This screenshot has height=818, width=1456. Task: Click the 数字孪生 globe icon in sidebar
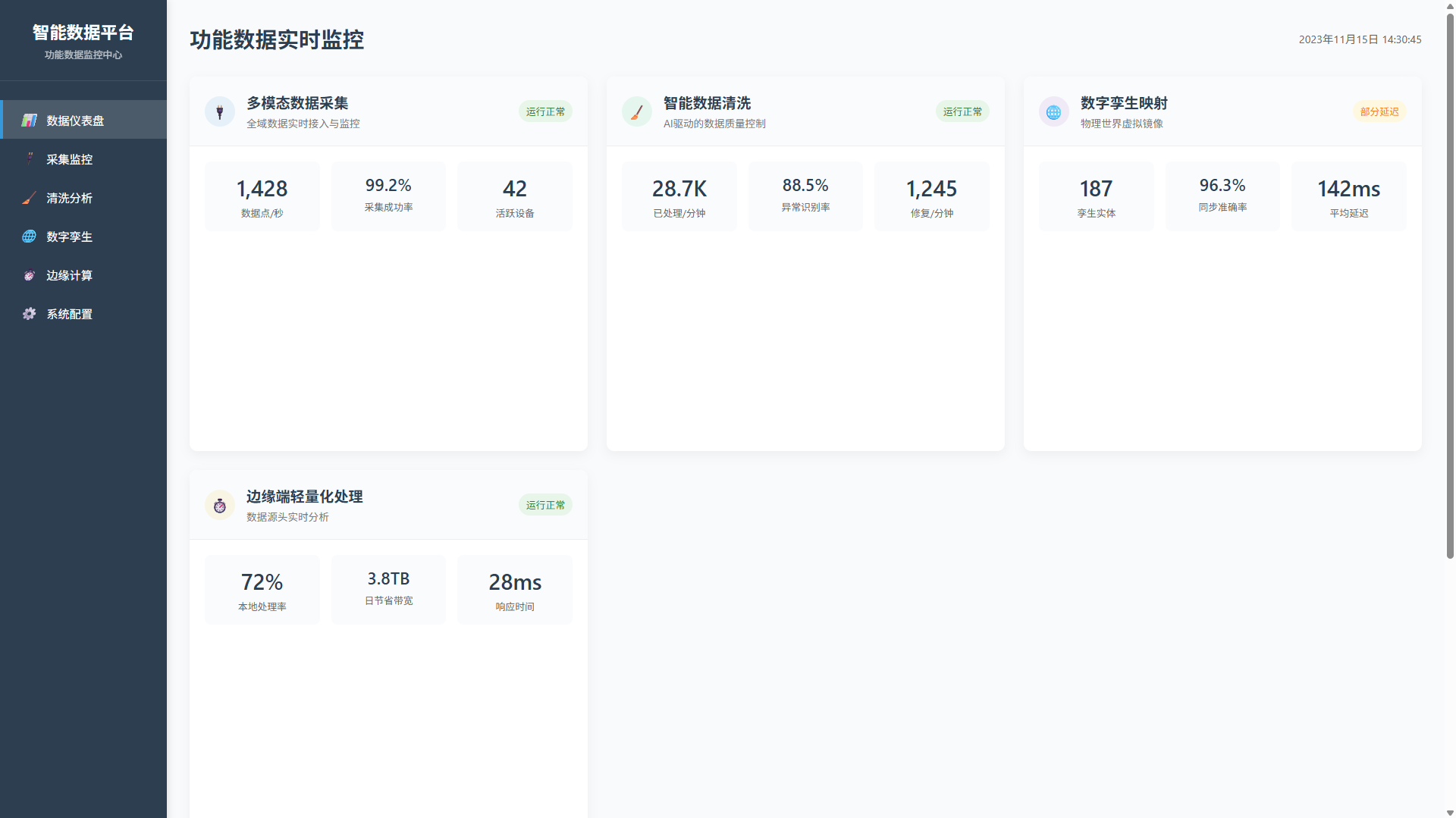29,237
